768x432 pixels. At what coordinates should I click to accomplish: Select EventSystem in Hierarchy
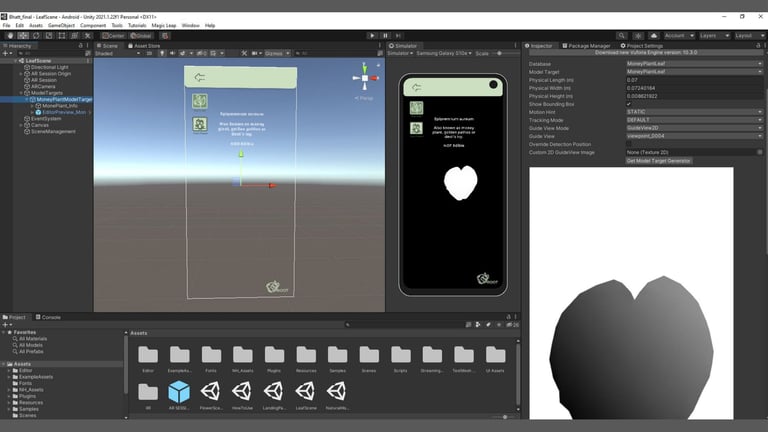click(46, 119)
